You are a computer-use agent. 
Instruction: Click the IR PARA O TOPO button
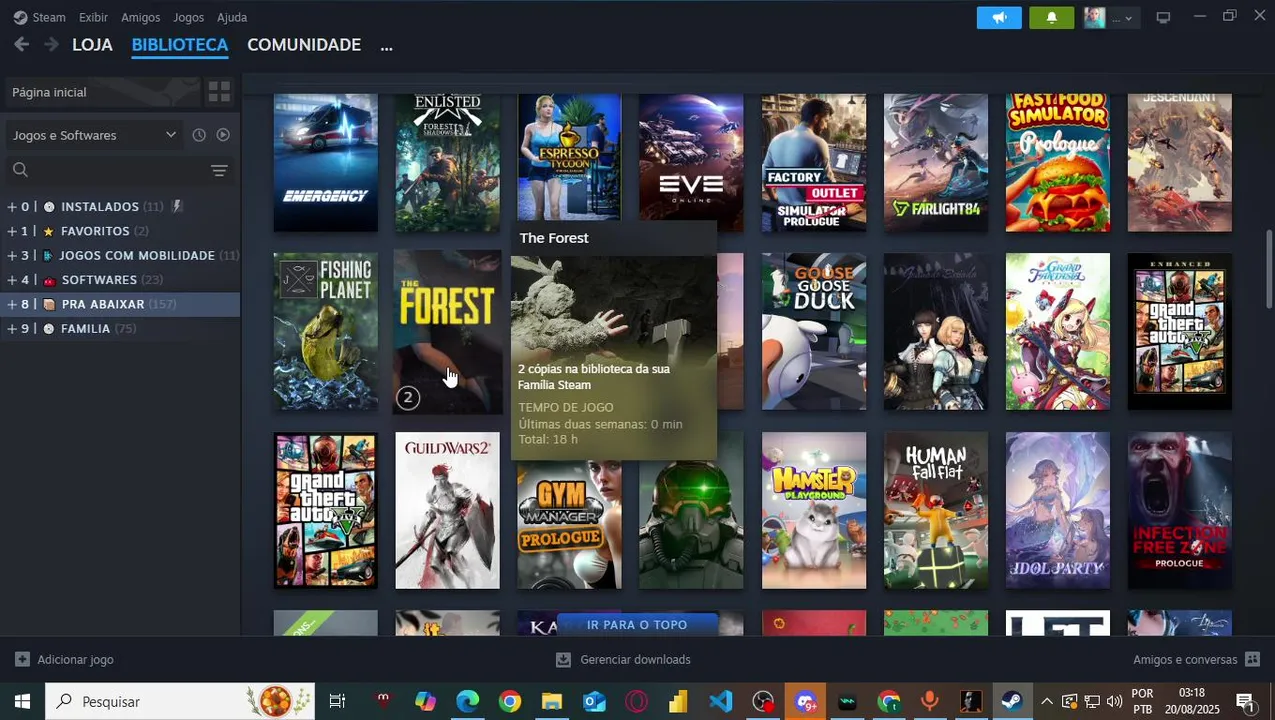(x=637, y=624)
